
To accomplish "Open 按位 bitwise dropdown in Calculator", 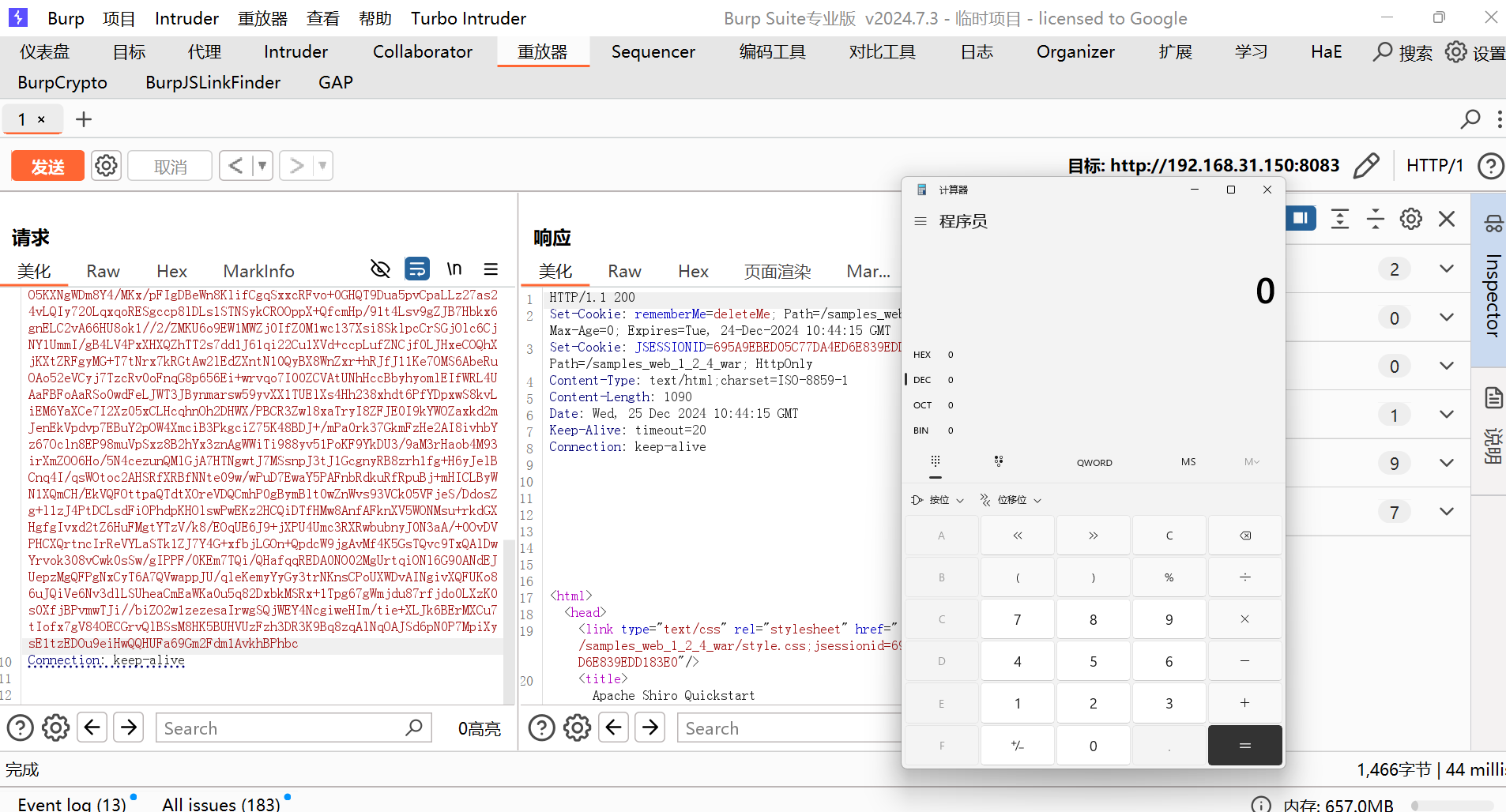I will pos(939,500).
